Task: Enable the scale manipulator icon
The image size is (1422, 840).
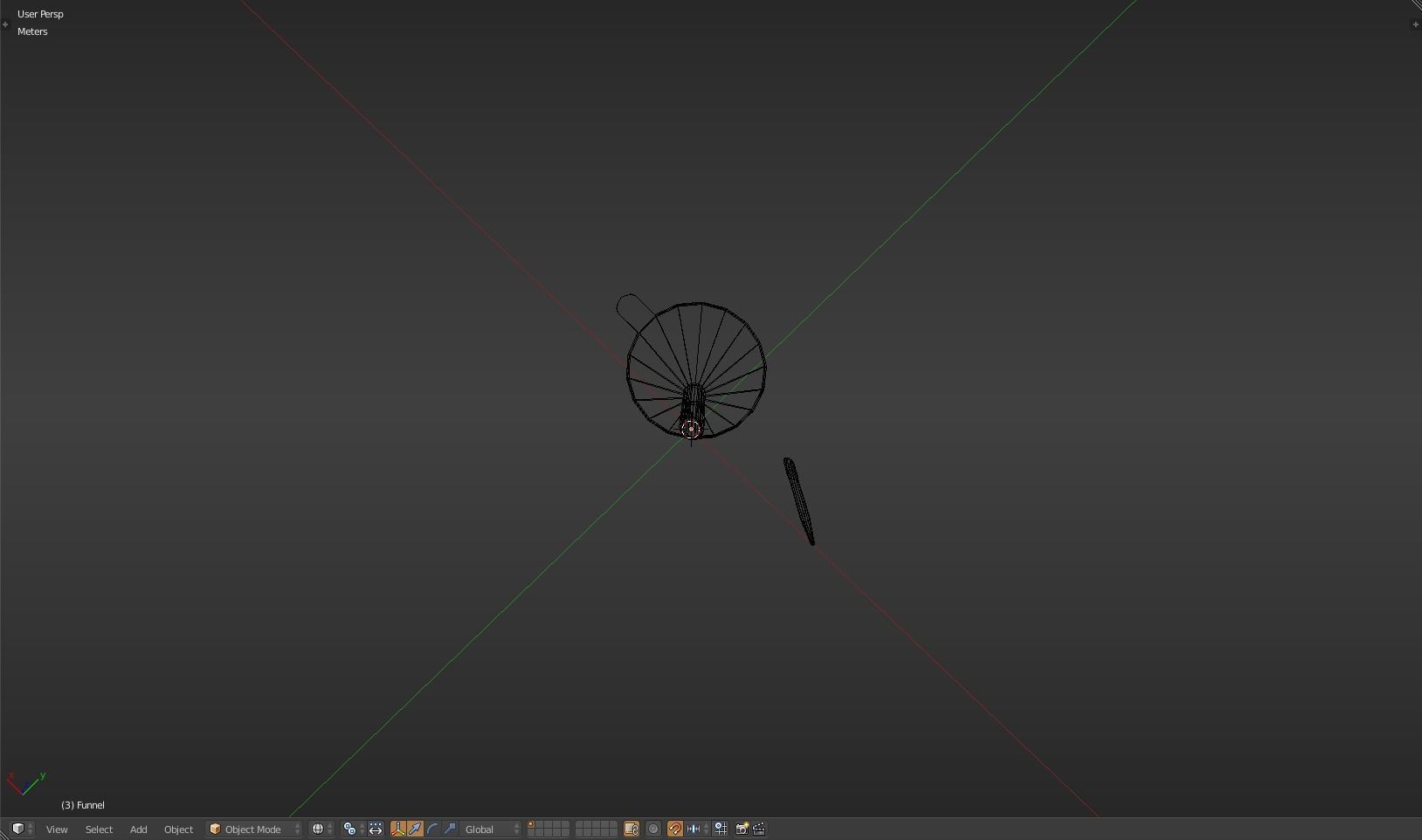Action: (x=450, y=829)
